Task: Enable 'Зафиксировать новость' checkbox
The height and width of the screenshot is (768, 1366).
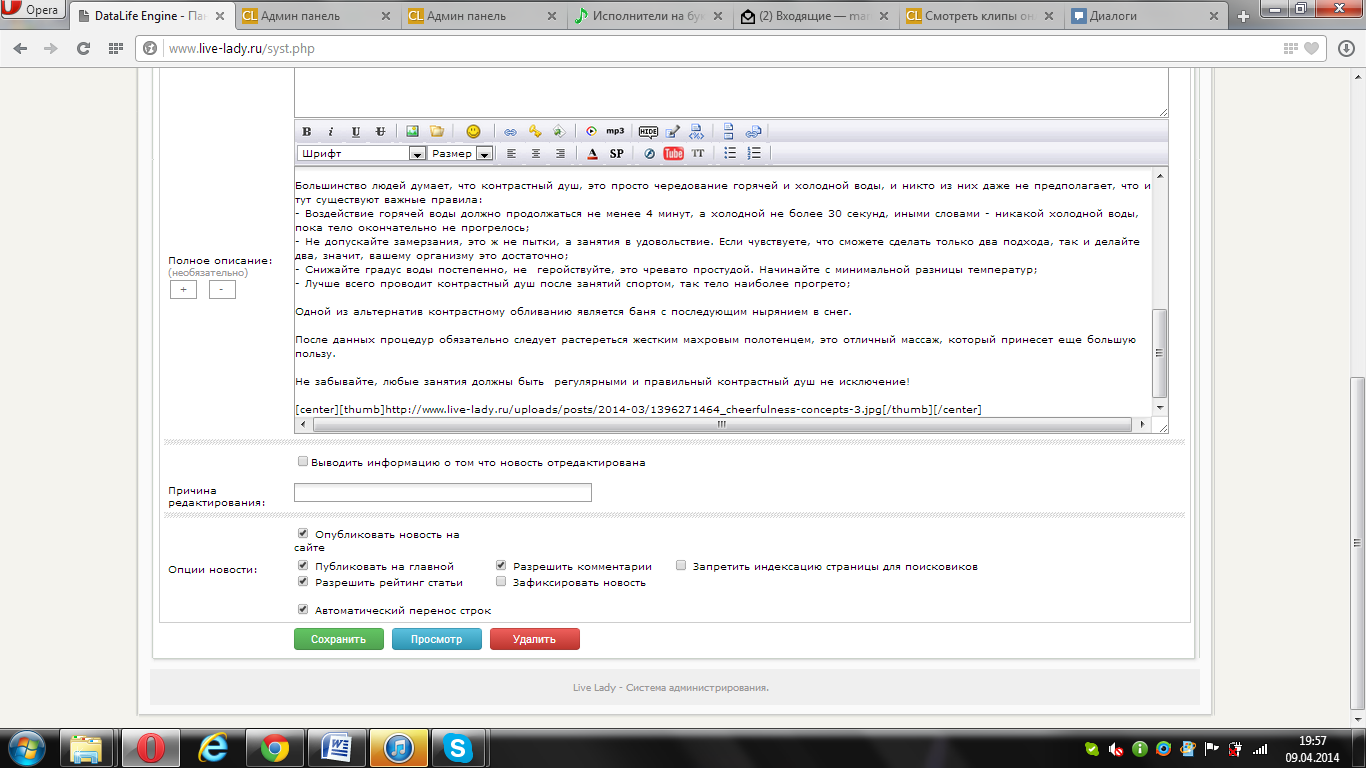Action: pos(501,581)
